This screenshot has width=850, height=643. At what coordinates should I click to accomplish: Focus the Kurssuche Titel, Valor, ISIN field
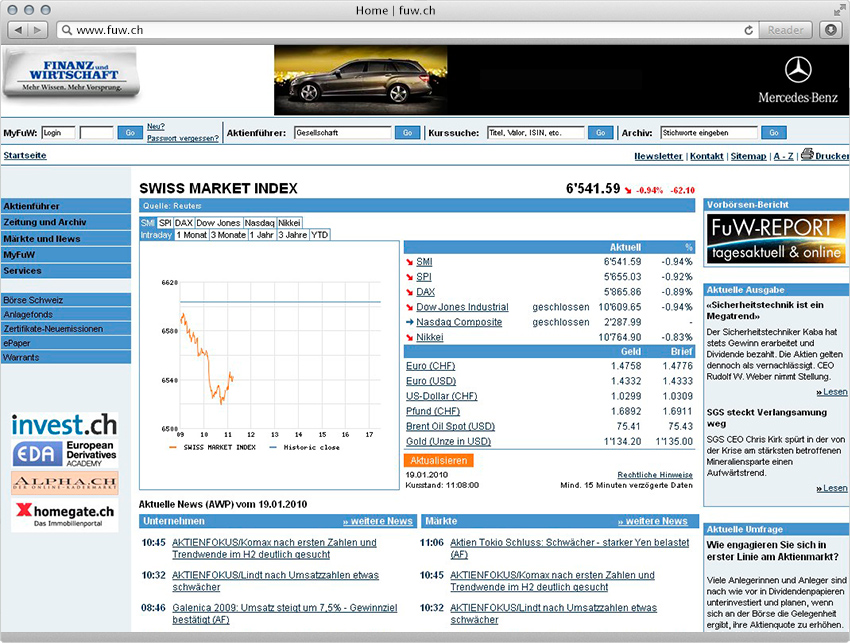(x=536, y=133)
